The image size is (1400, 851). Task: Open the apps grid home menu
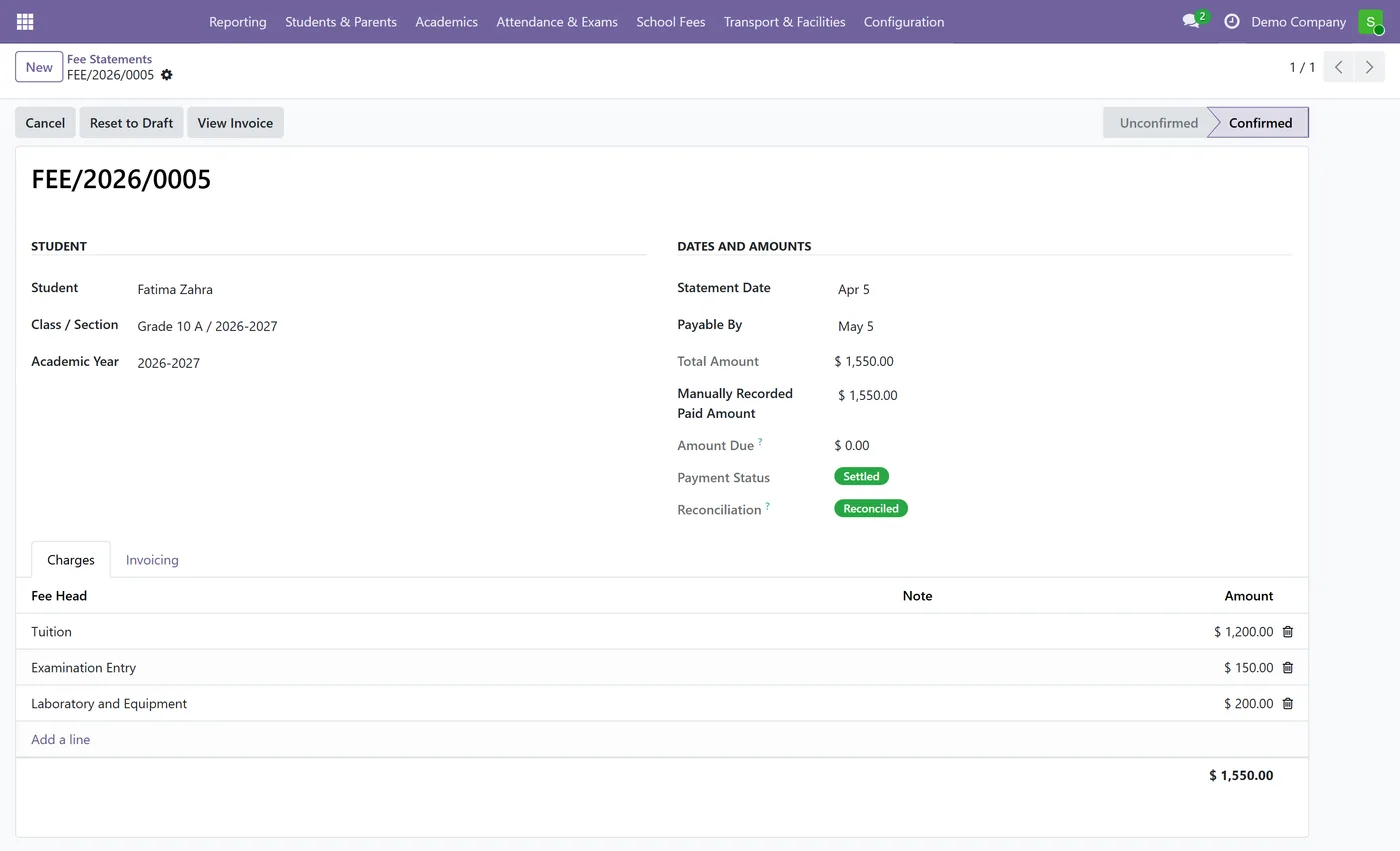(25, 21)
